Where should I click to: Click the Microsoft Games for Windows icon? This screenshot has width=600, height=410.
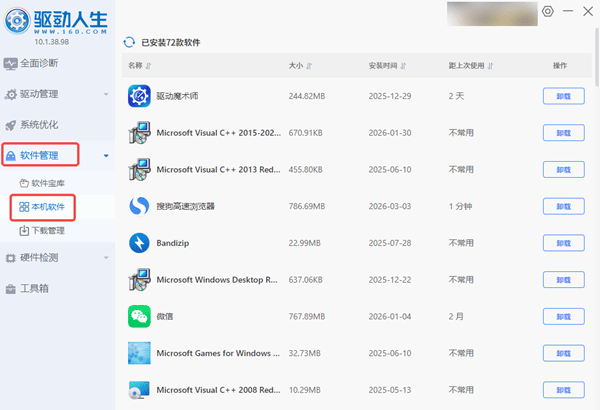click(139, 353)
